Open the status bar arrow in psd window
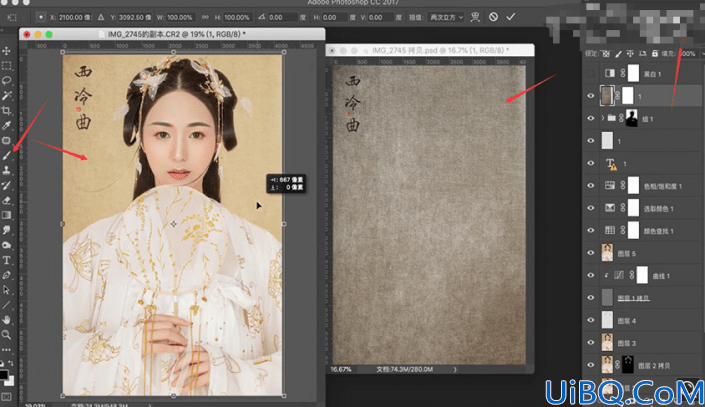Viewport: 705px width, 407px height. pyautogui.click(x=455, y=369)
